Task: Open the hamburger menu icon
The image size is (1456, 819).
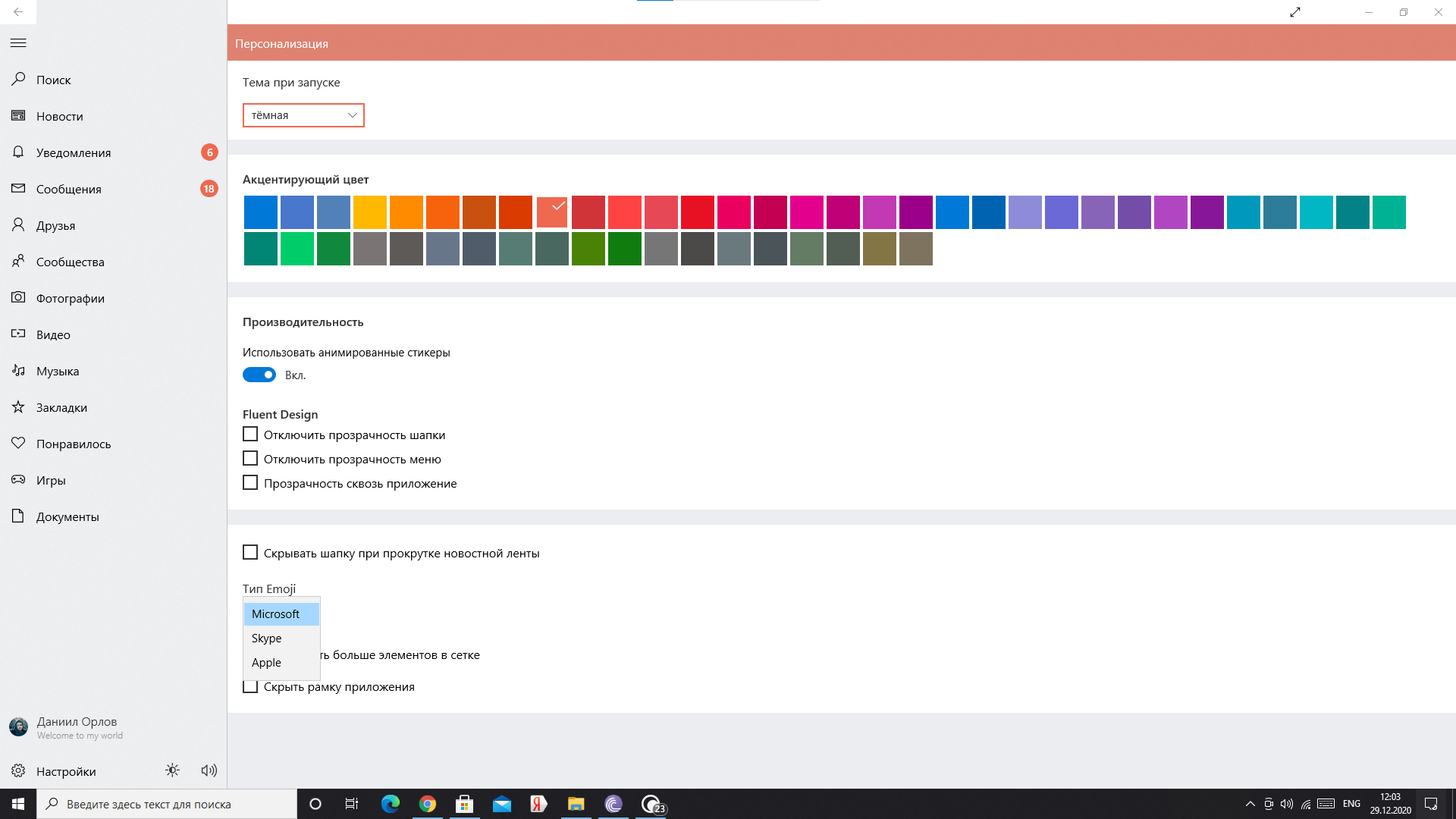Action: pos(18,43)
